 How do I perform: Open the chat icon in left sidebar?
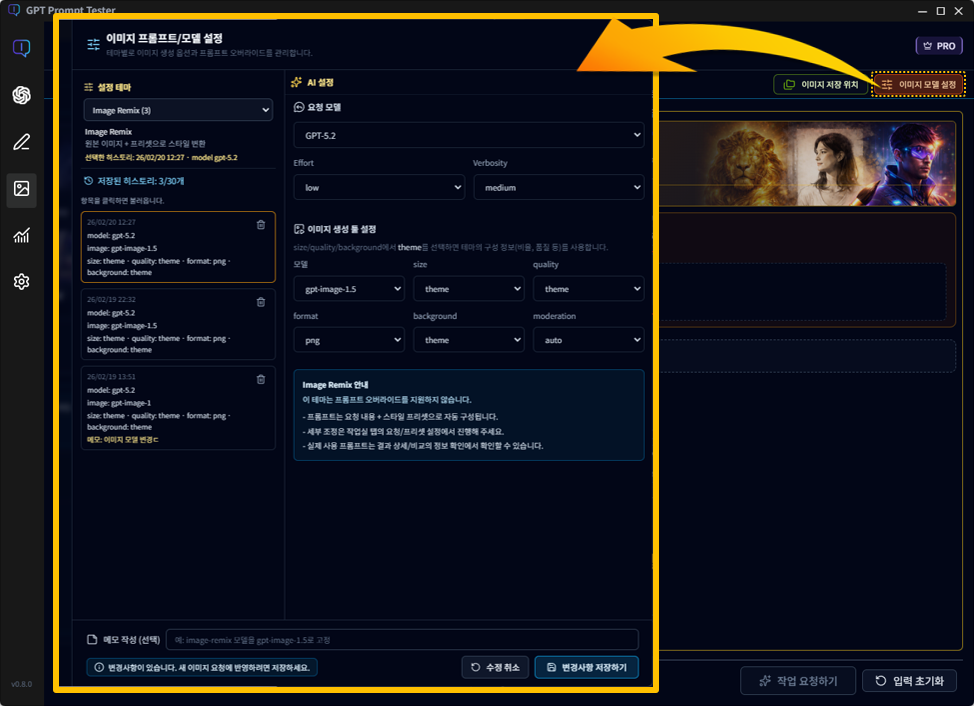coord(21,48)
